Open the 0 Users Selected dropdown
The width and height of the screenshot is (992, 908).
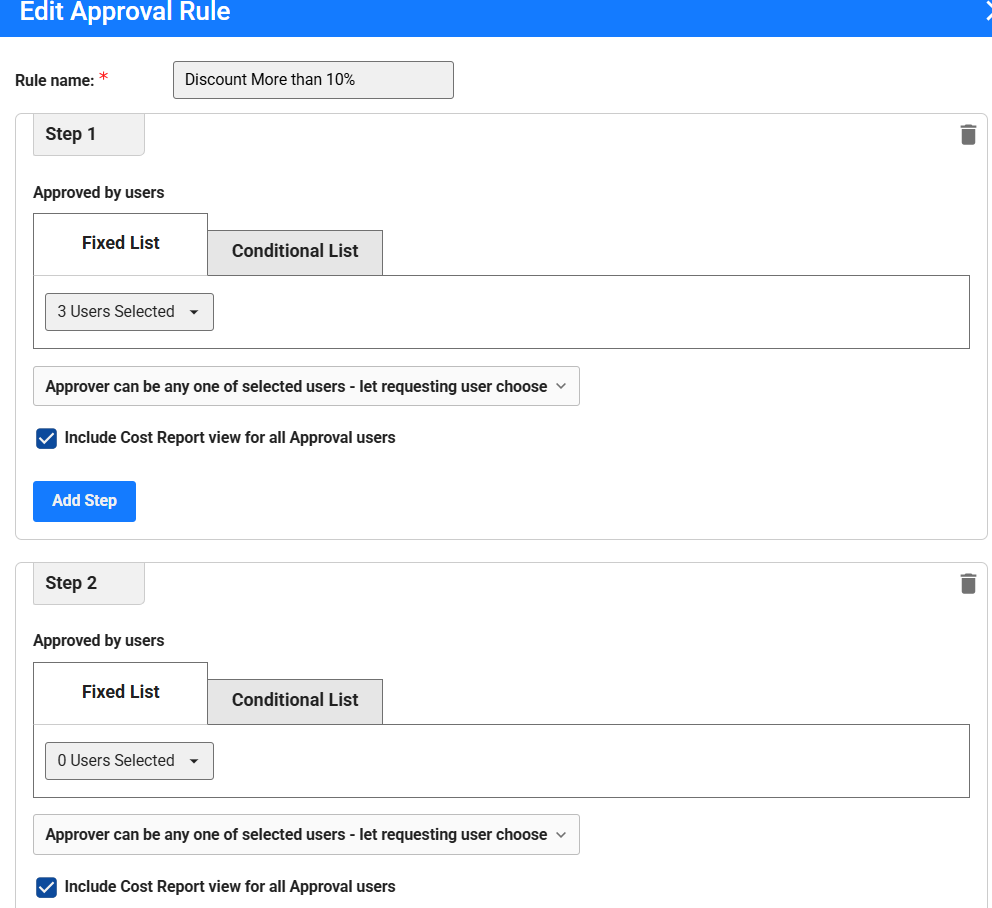[129, 761]
